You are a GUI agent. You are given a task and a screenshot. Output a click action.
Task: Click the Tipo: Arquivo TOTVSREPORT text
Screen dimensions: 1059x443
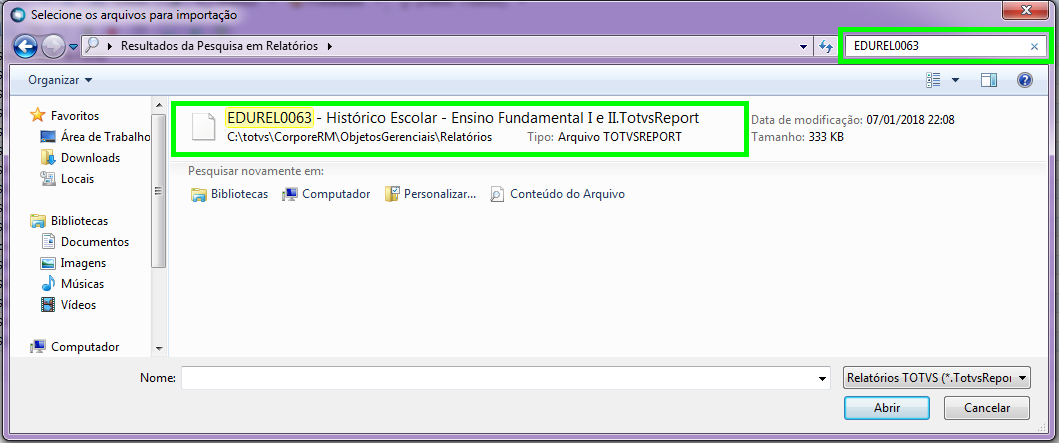[x=604, y=137]
